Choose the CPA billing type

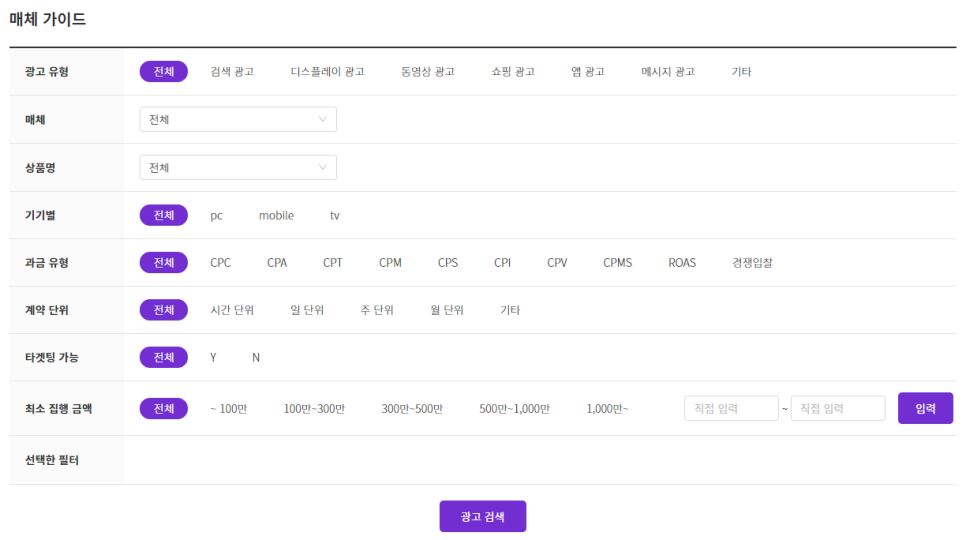277,262
